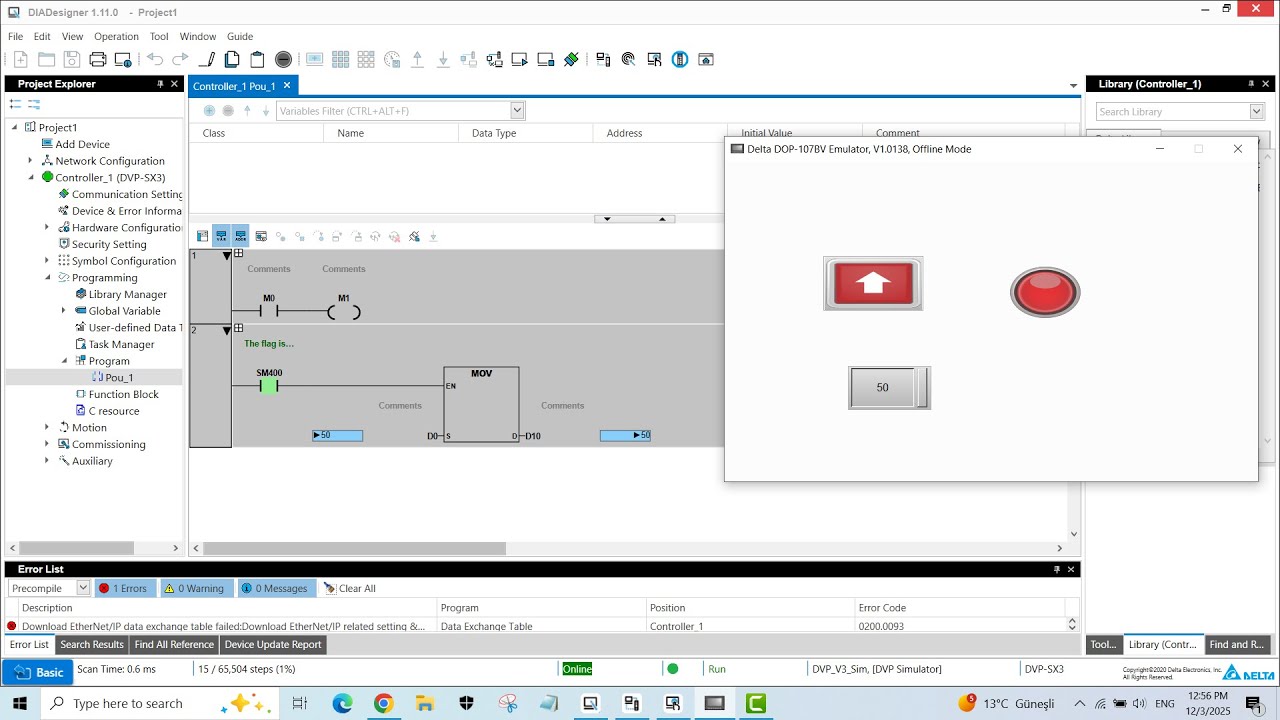Click the network devices icon with black squares
1280x720 pixels.
click(x=494, y=59)
